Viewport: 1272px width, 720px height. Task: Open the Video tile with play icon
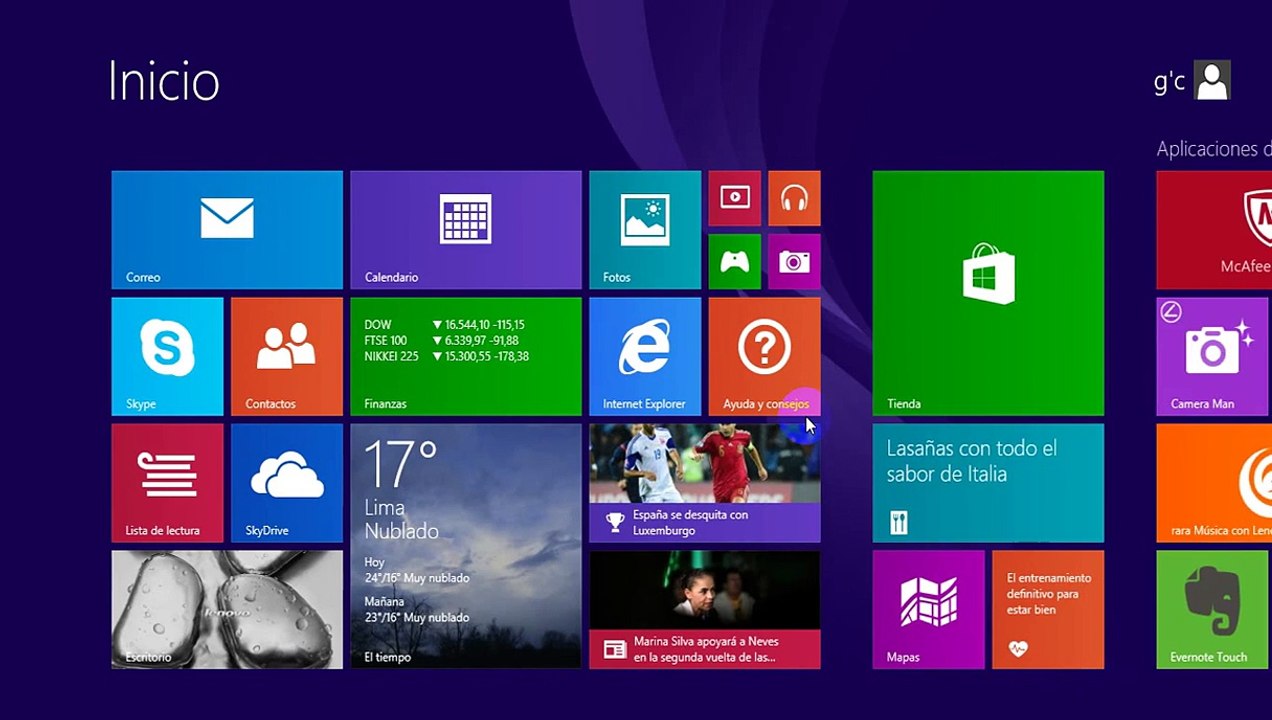[735, 198]
